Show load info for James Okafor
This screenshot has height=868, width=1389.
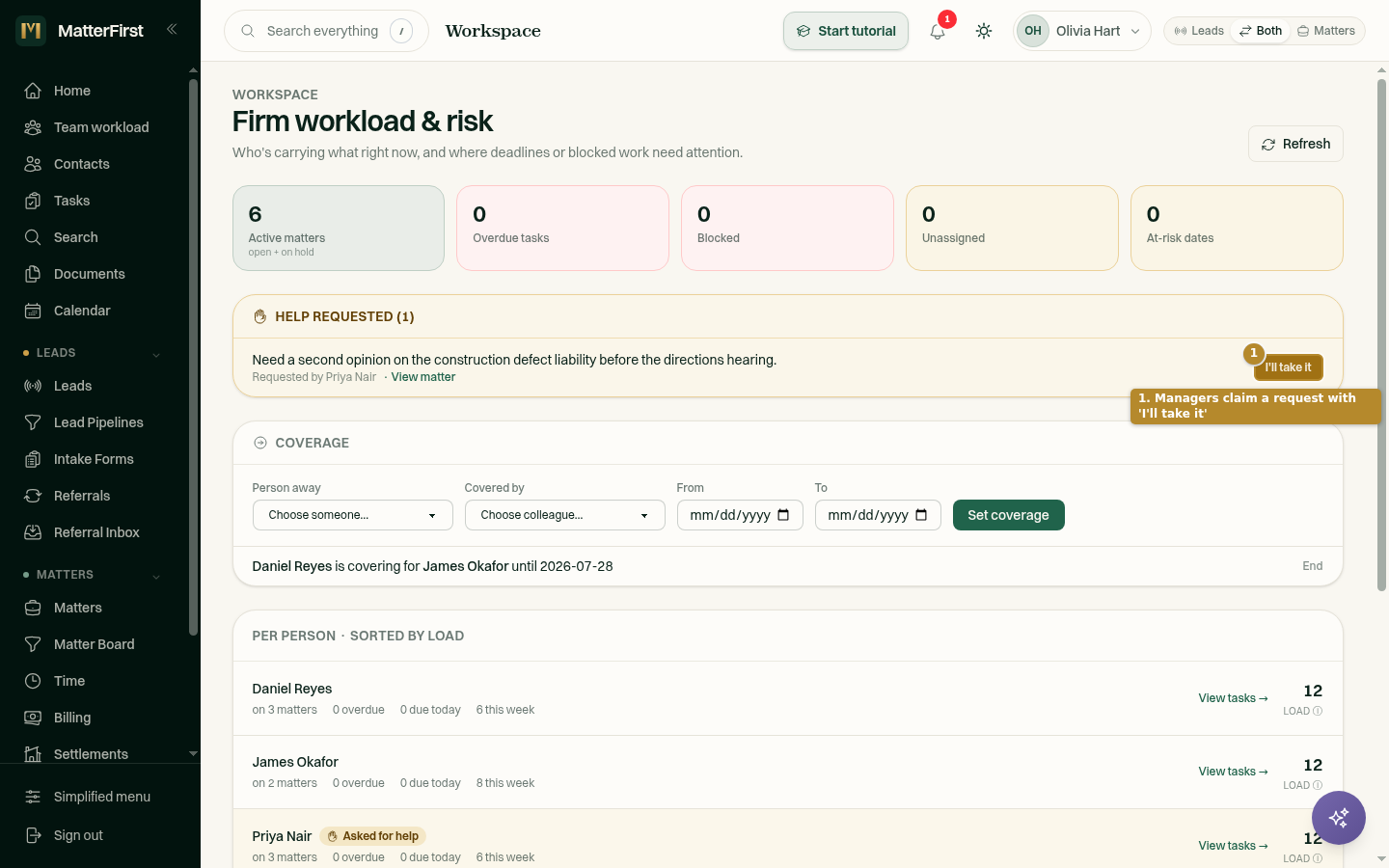(1318, 785)
